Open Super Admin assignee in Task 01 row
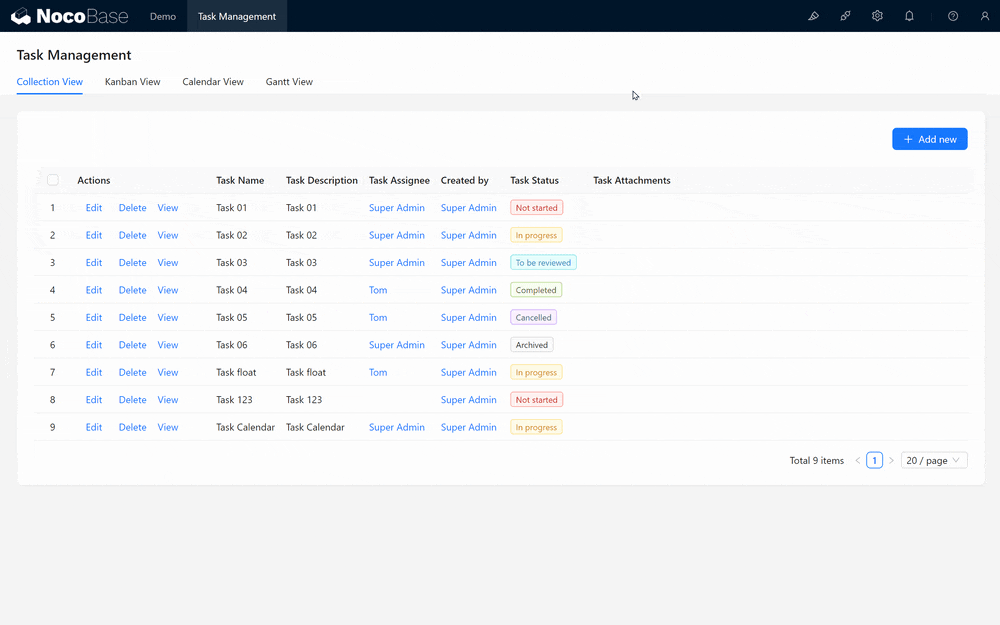Screen dimensions: 1000x625 tap(397, 208)
